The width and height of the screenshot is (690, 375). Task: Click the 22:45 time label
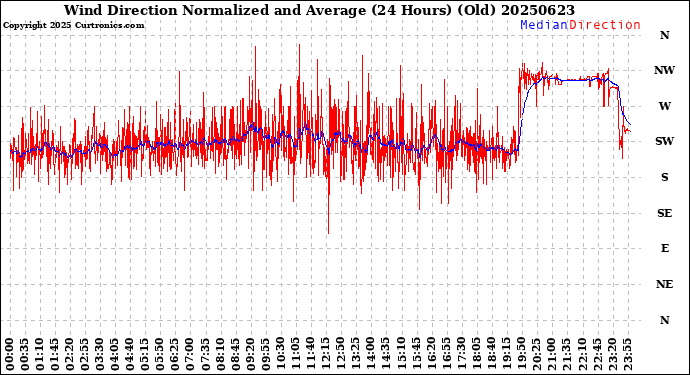tap(597, 354)
